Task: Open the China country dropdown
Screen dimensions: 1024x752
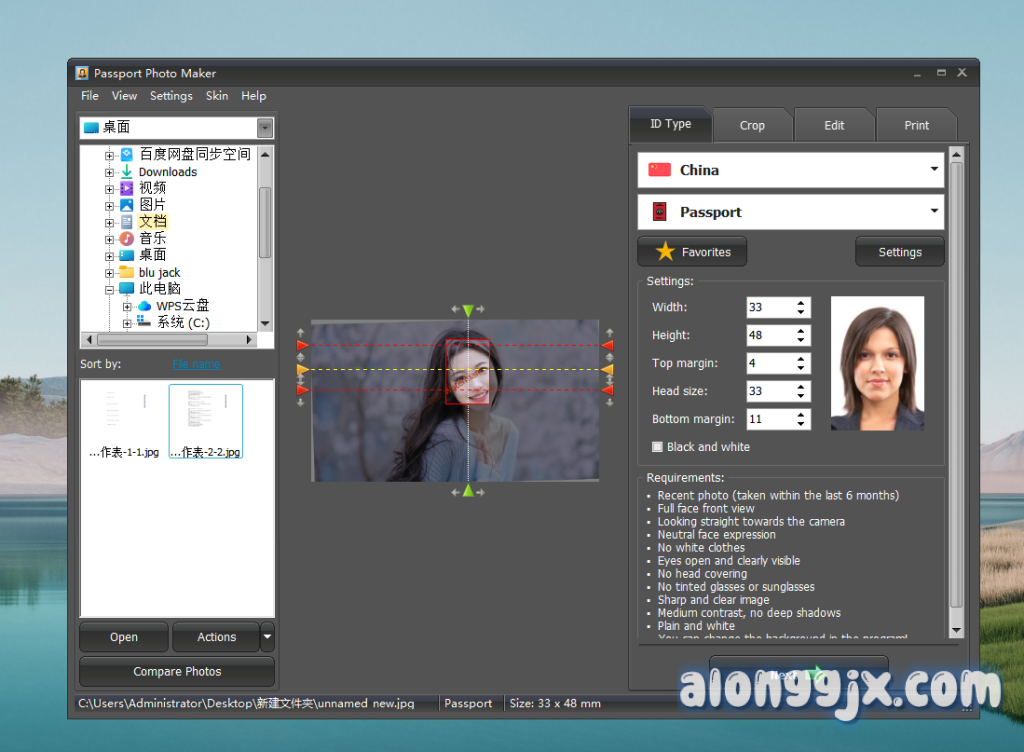Action: click(x=934, y=170)
